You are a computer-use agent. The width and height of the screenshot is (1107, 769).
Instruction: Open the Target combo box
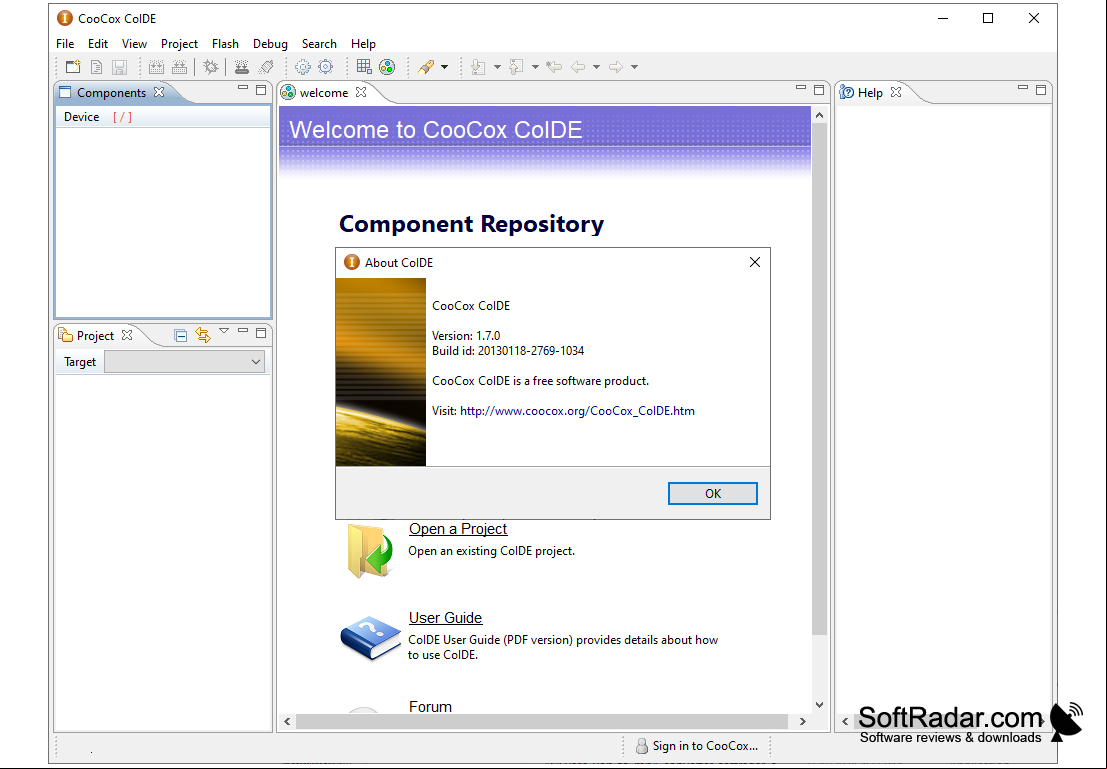[x=184, y=362]
